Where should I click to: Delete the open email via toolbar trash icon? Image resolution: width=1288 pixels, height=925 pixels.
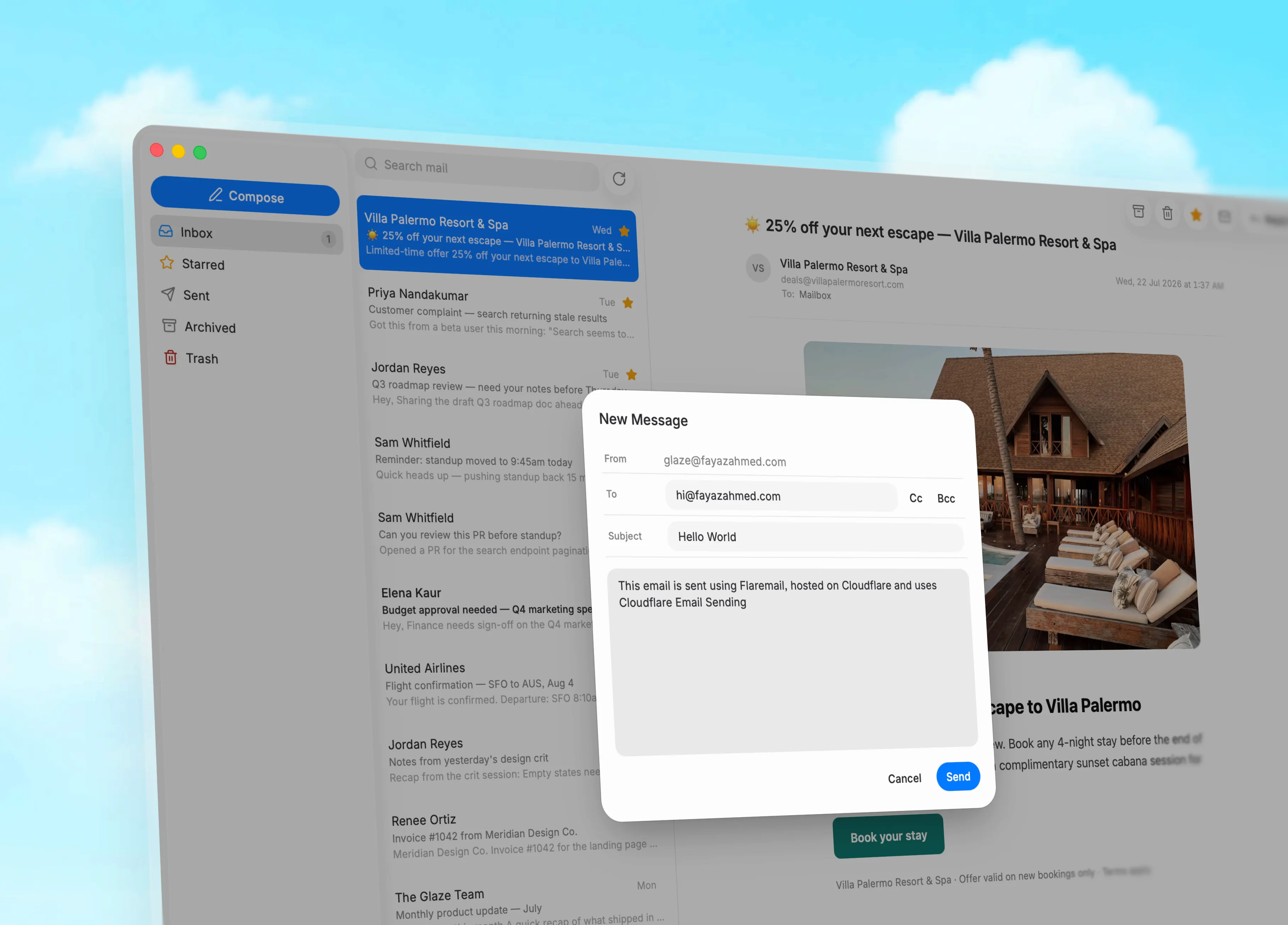[1168, 213]
